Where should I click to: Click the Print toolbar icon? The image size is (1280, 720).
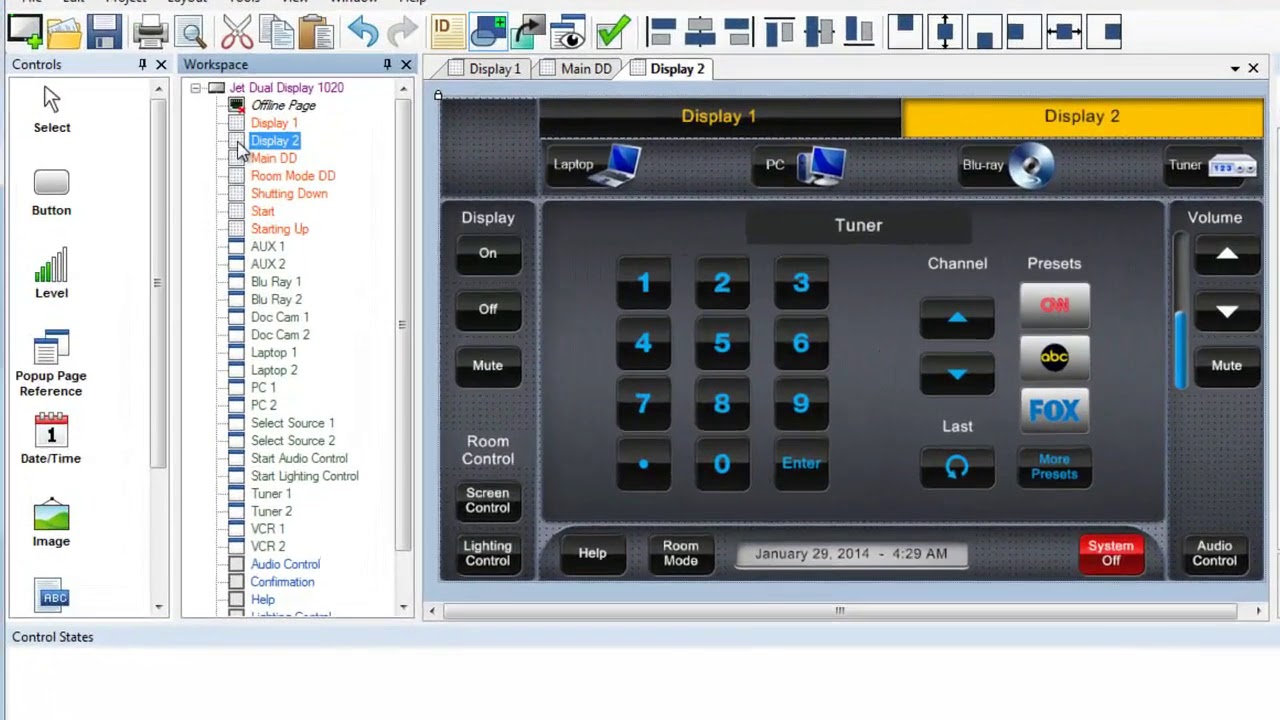[150, 32]
